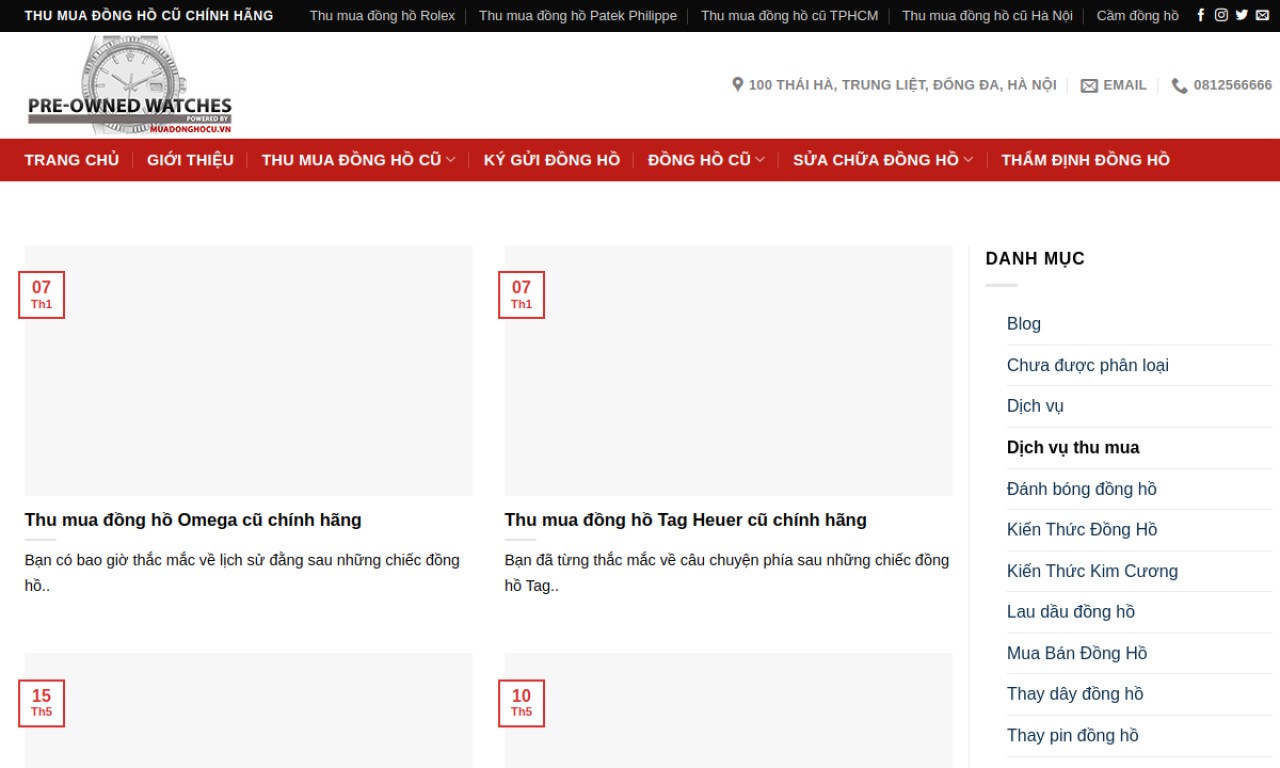Open Kiến Thức Đồng Hồ category
Viewport: 1280px width, 768px height.
click(x=1082, y=530)
